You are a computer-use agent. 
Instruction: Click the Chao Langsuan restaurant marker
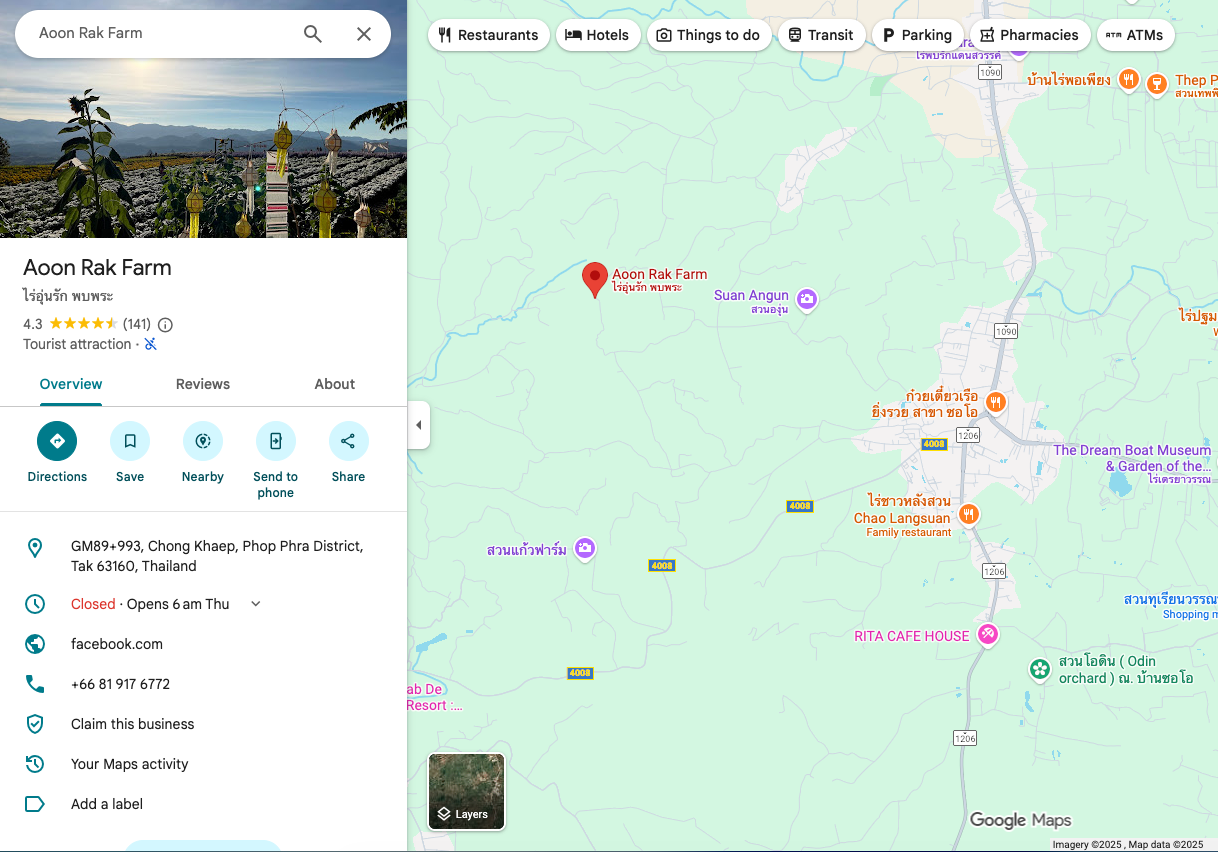[968, 514]
